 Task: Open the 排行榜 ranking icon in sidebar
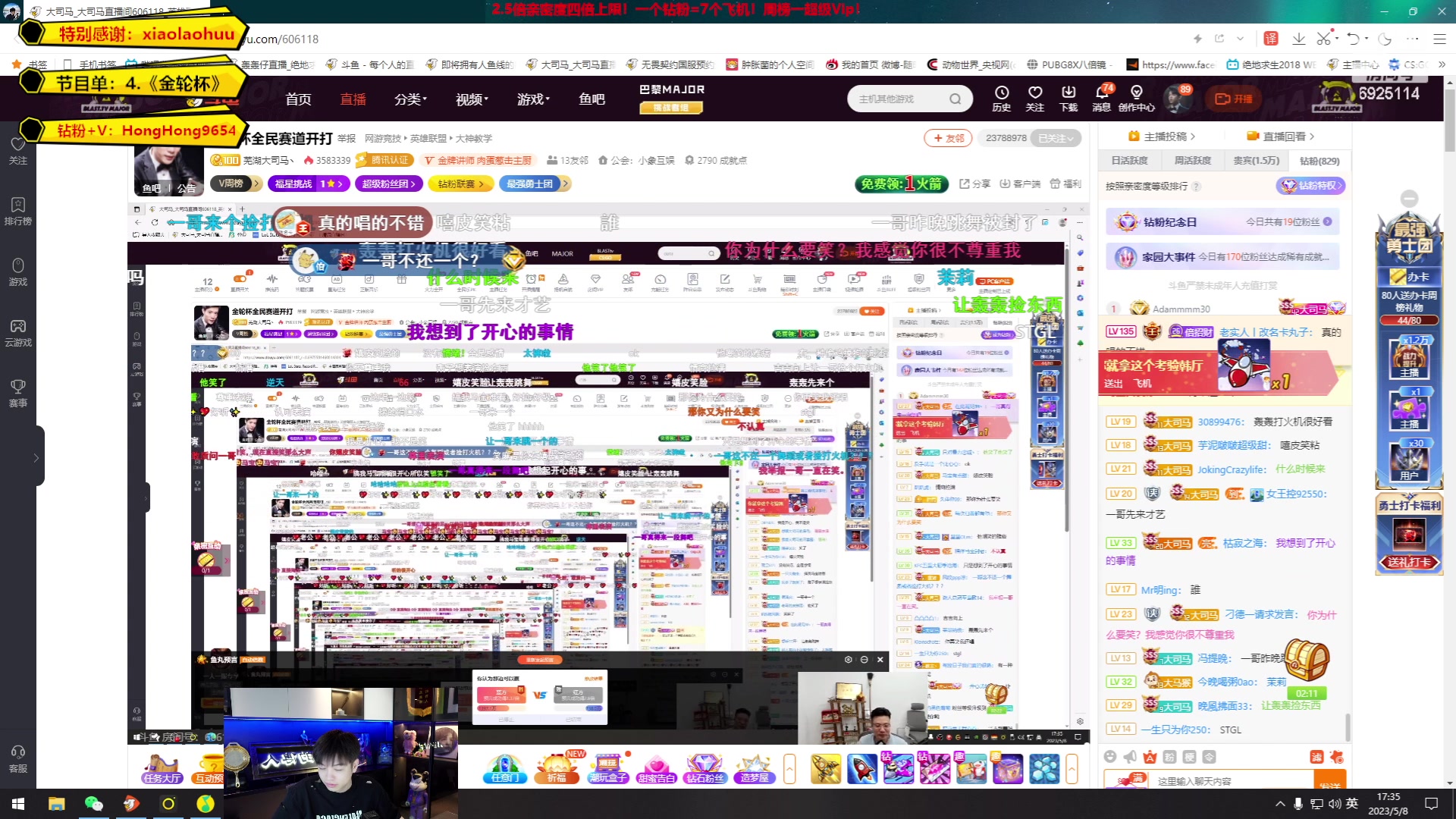(18, 211)
